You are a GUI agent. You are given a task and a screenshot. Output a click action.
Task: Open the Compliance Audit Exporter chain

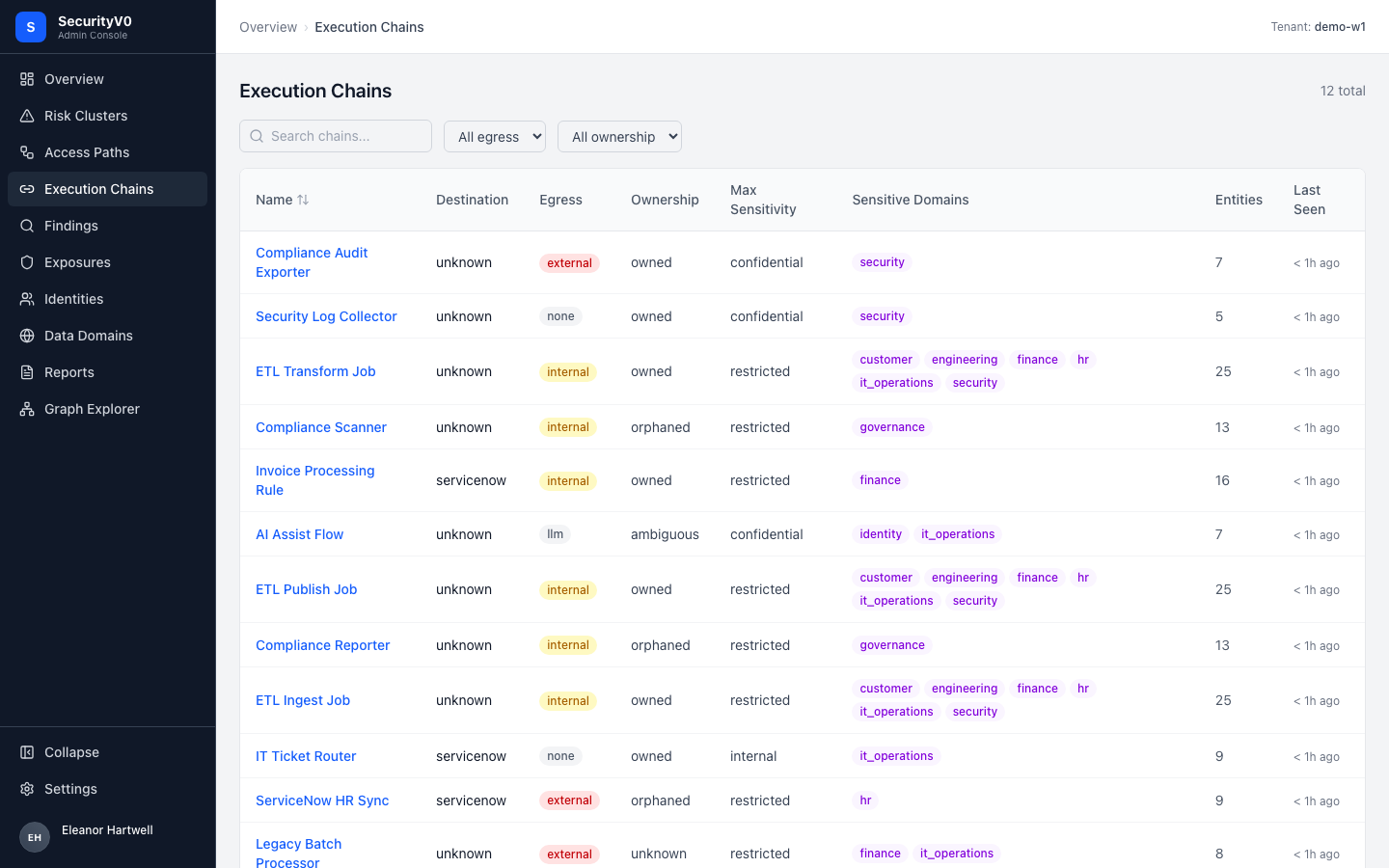(312, 262)
